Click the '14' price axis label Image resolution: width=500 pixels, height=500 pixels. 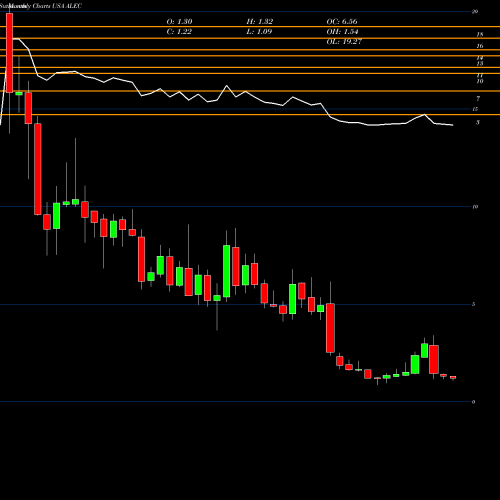pyautogui.click(x=480, y=58)
